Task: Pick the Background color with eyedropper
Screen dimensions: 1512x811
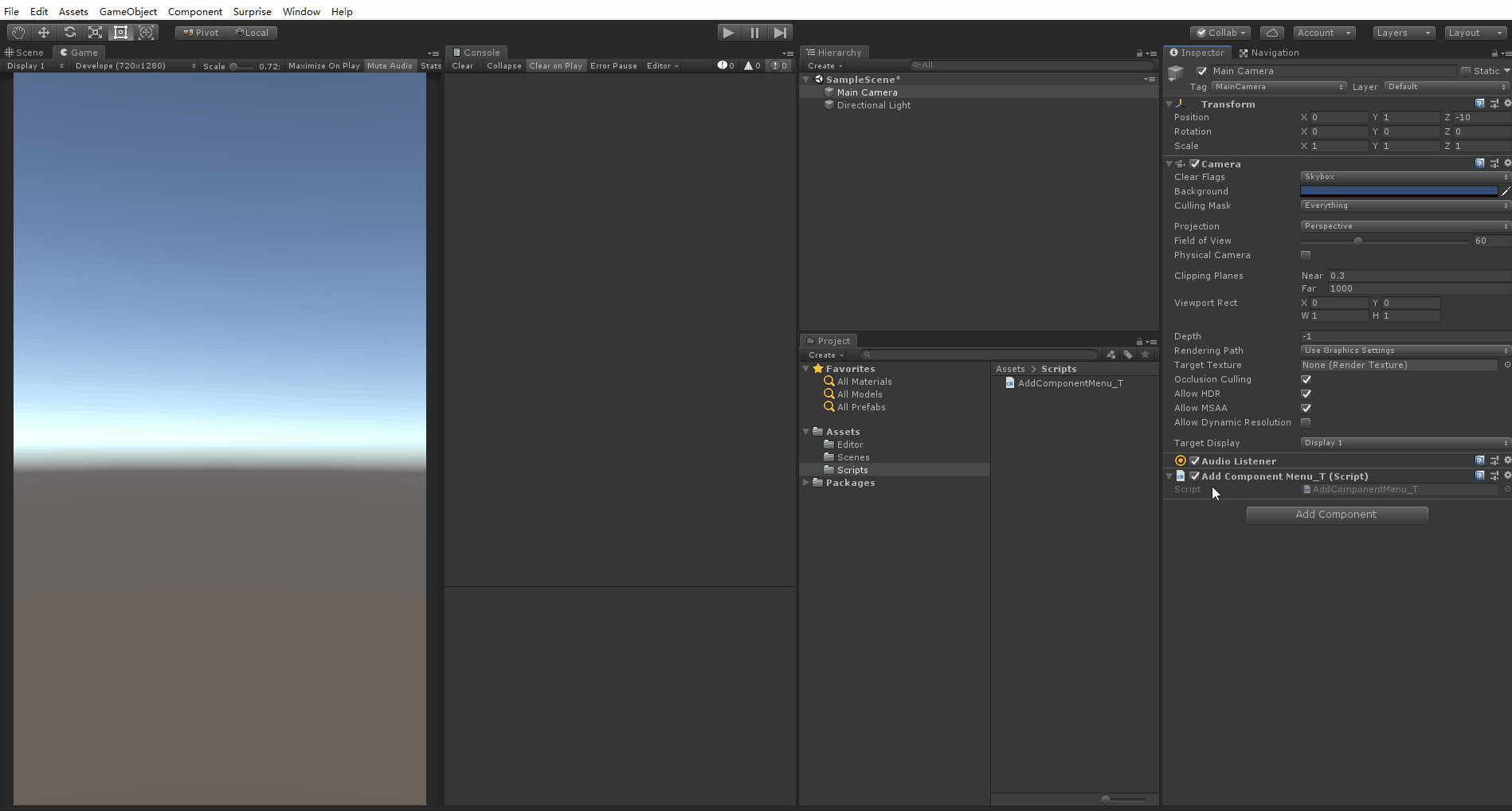Action: click(1505, 191)
